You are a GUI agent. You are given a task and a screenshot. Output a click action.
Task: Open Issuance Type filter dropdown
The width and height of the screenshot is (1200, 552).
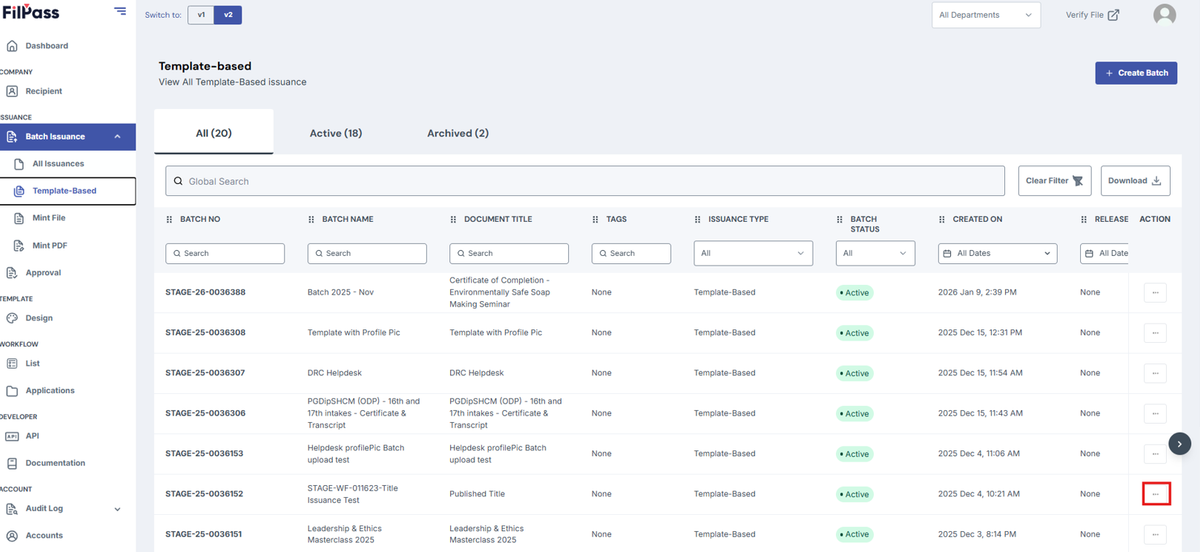click(754, 254)
